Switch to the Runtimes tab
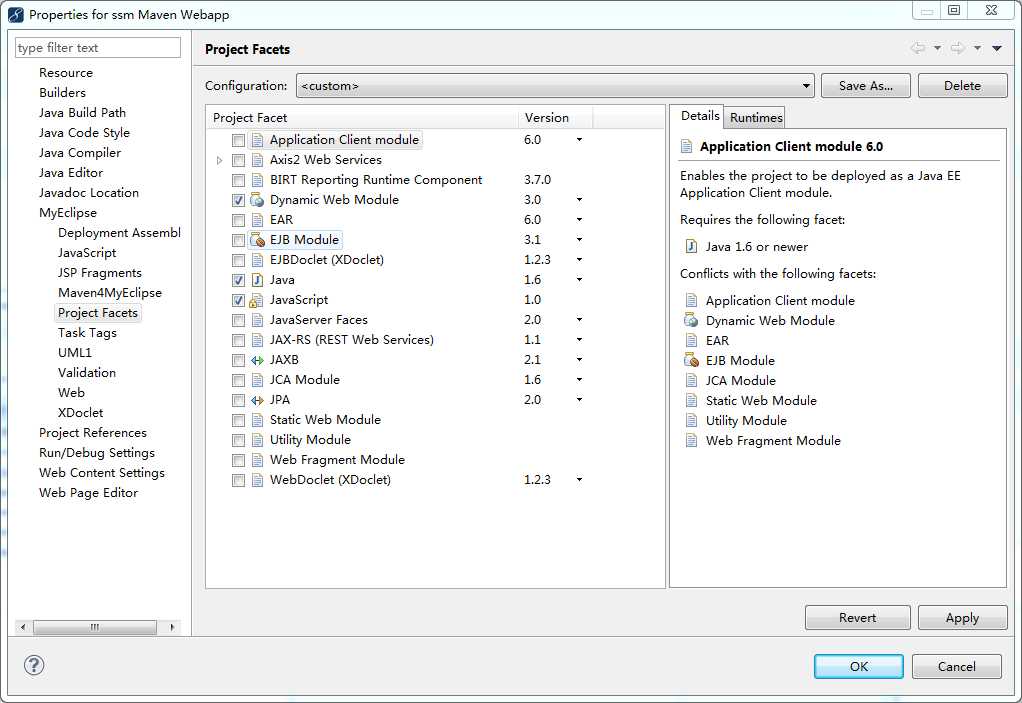The image size is (1022, 703). point(755,117)
